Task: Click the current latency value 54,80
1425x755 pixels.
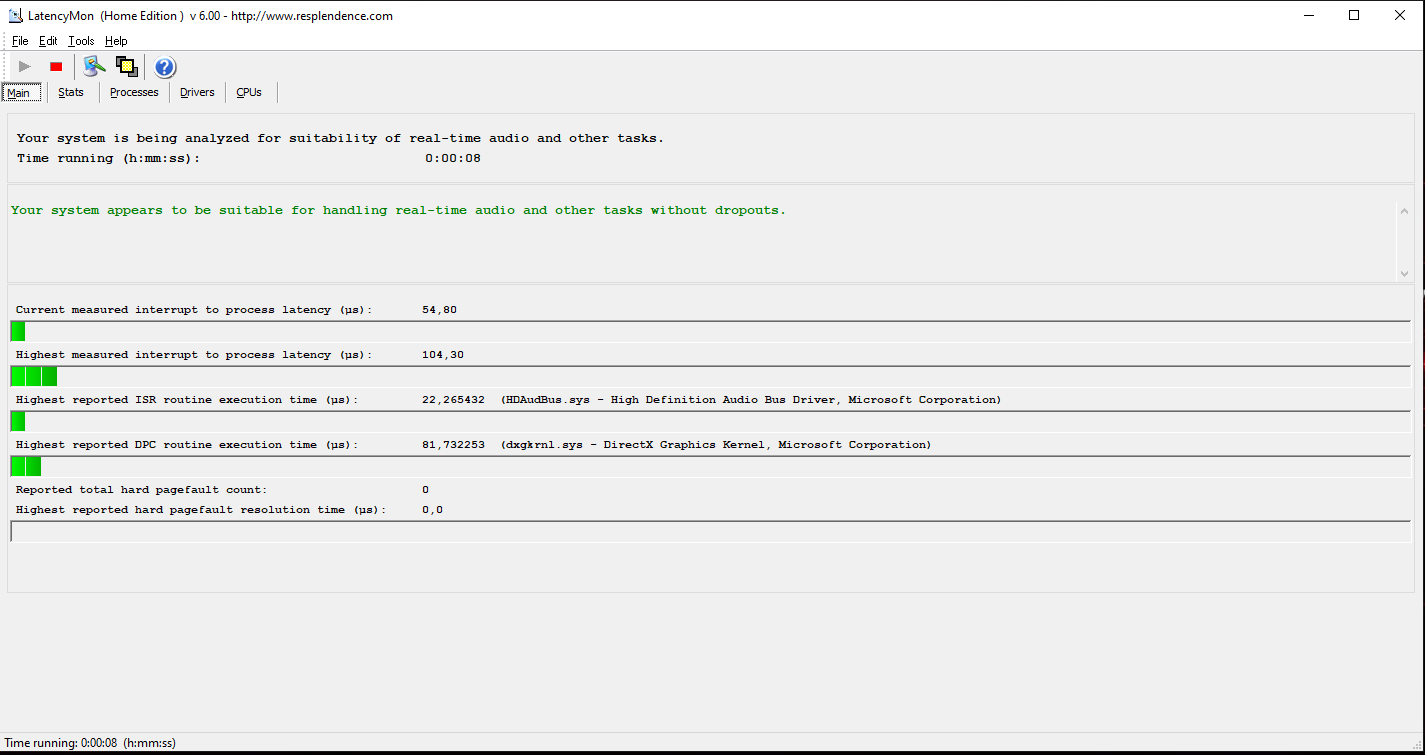Action: (440, 310)
